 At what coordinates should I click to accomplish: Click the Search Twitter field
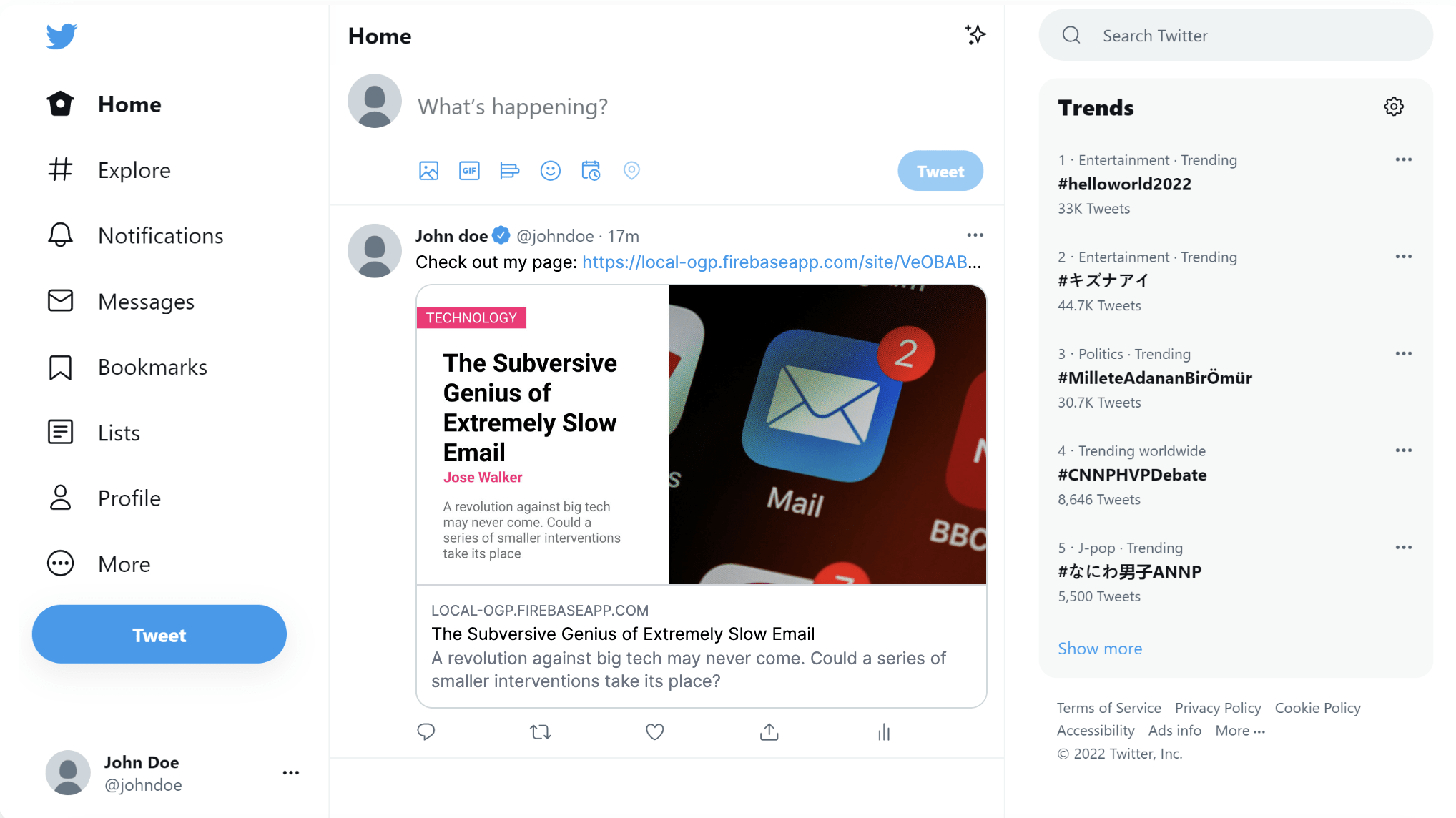pos(1236,35)
